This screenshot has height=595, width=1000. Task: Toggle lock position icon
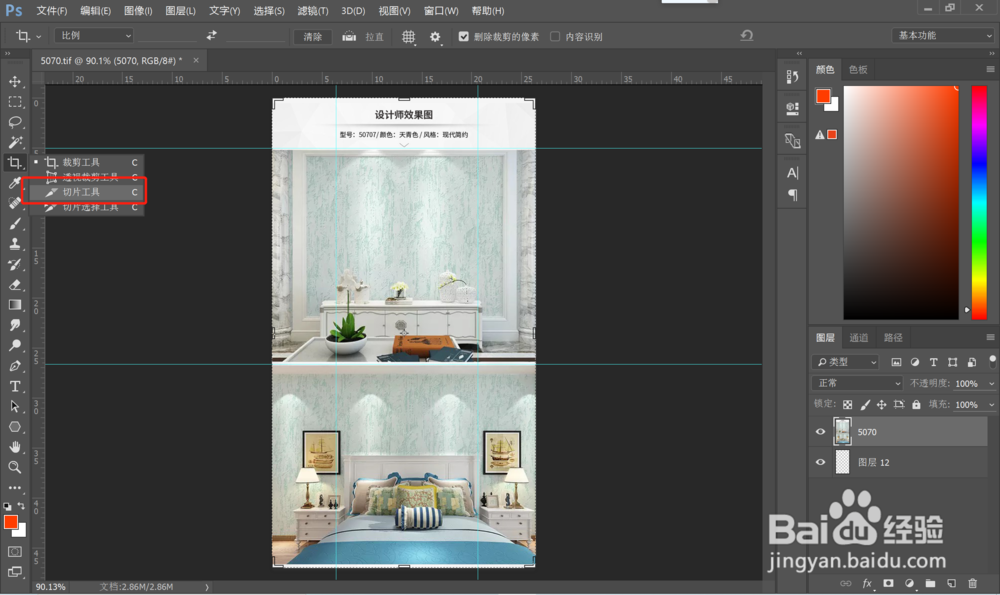click(x=881, y=404)
